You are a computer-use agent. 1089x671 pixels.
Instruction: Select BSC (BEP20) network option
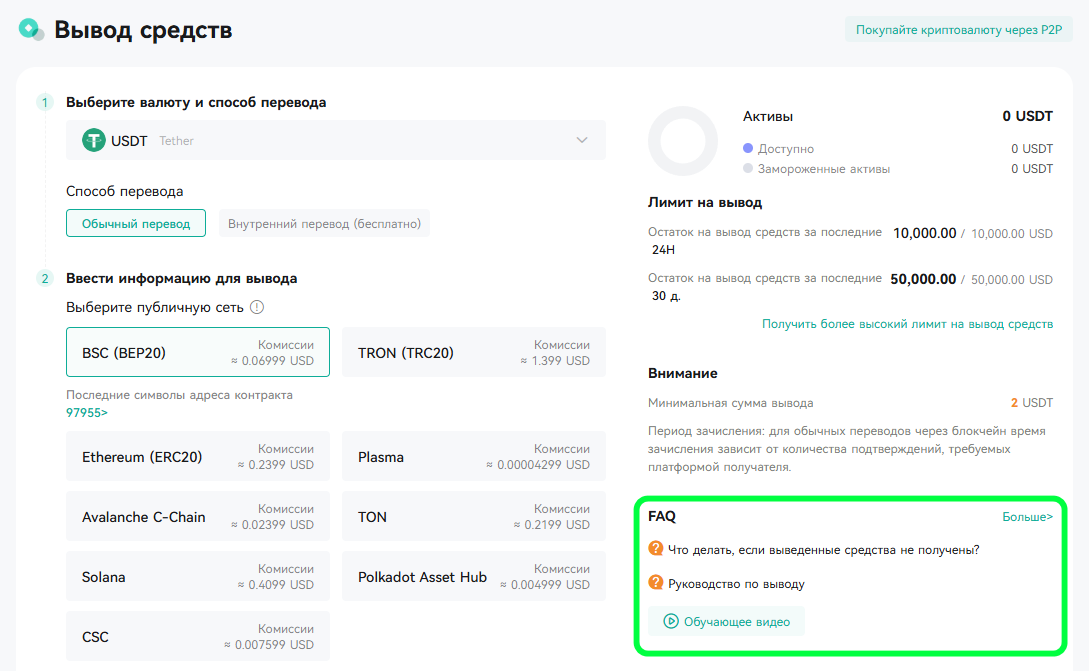(x=198, y=352)
